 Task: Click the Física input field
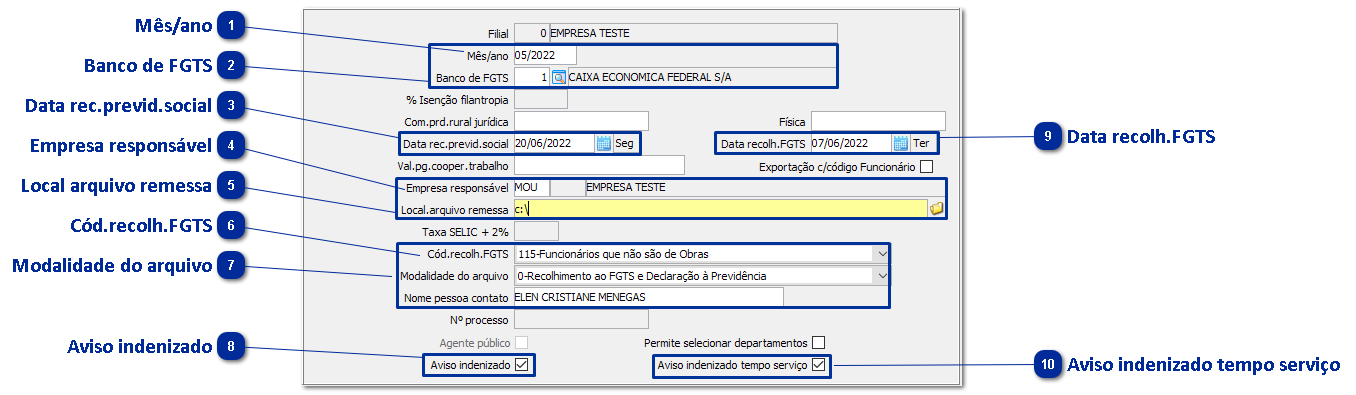tap(878, 122)
